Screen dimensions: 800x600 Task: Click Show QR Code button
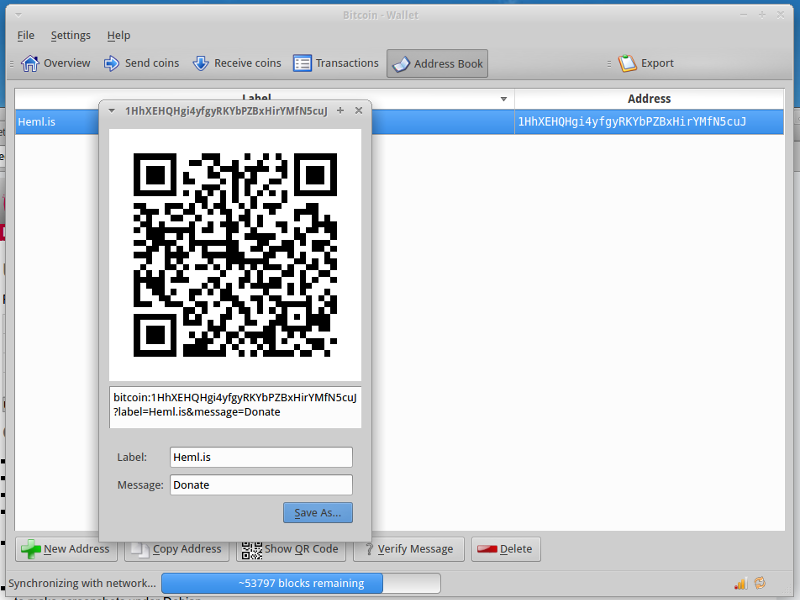(290, 549)
